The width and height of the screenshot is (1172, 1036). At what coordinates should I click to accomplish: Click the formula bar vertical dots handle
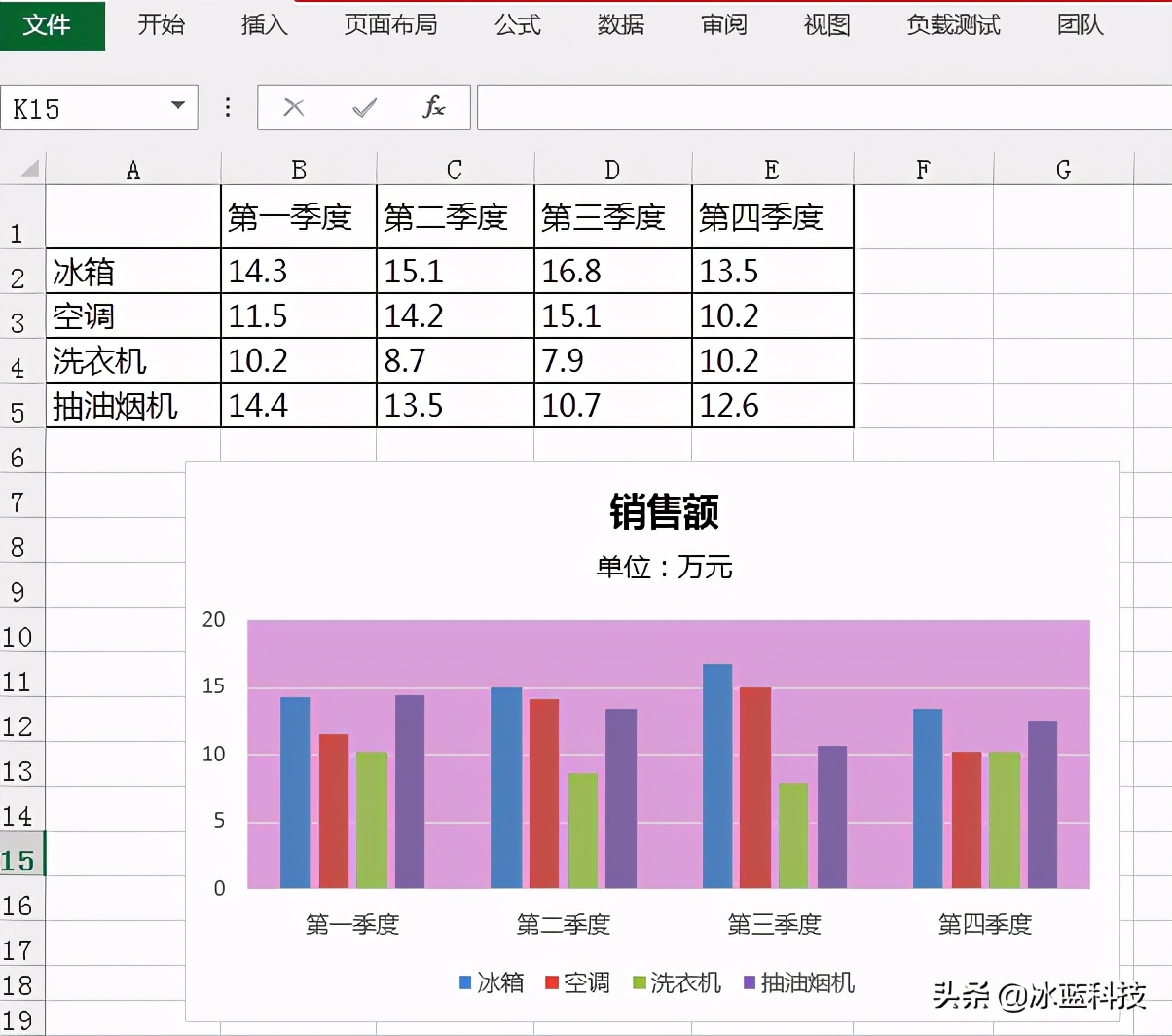pos(228,107)
